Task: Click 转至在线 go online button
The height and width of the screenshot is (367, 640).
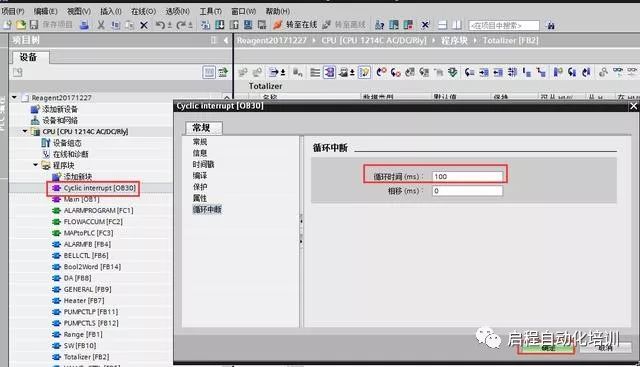Action: (x=295, y=25)
